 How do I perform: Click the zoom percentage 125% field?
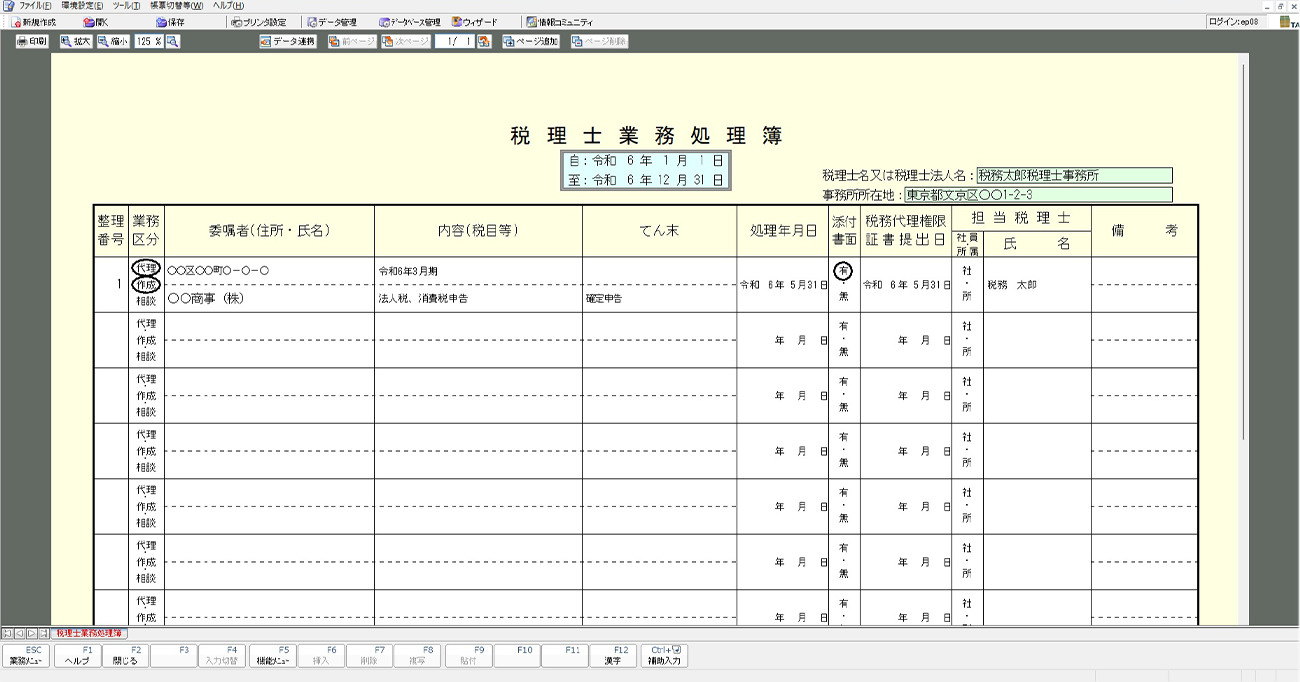pos(148,42)
